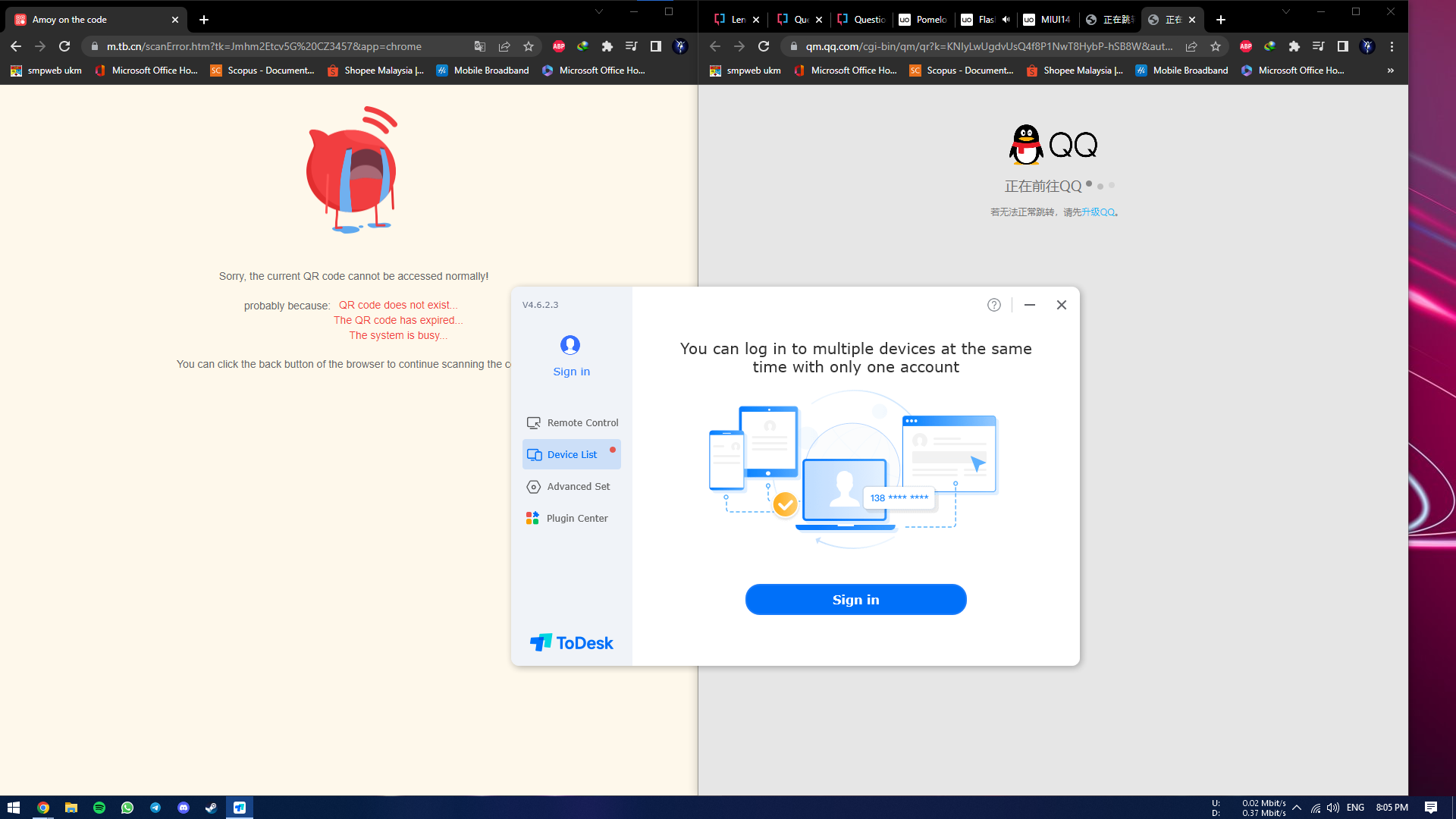Switch to Pomelo tab in right Chrome
The height and width of the screenshot is (819, 1456).
click(923, 20)
